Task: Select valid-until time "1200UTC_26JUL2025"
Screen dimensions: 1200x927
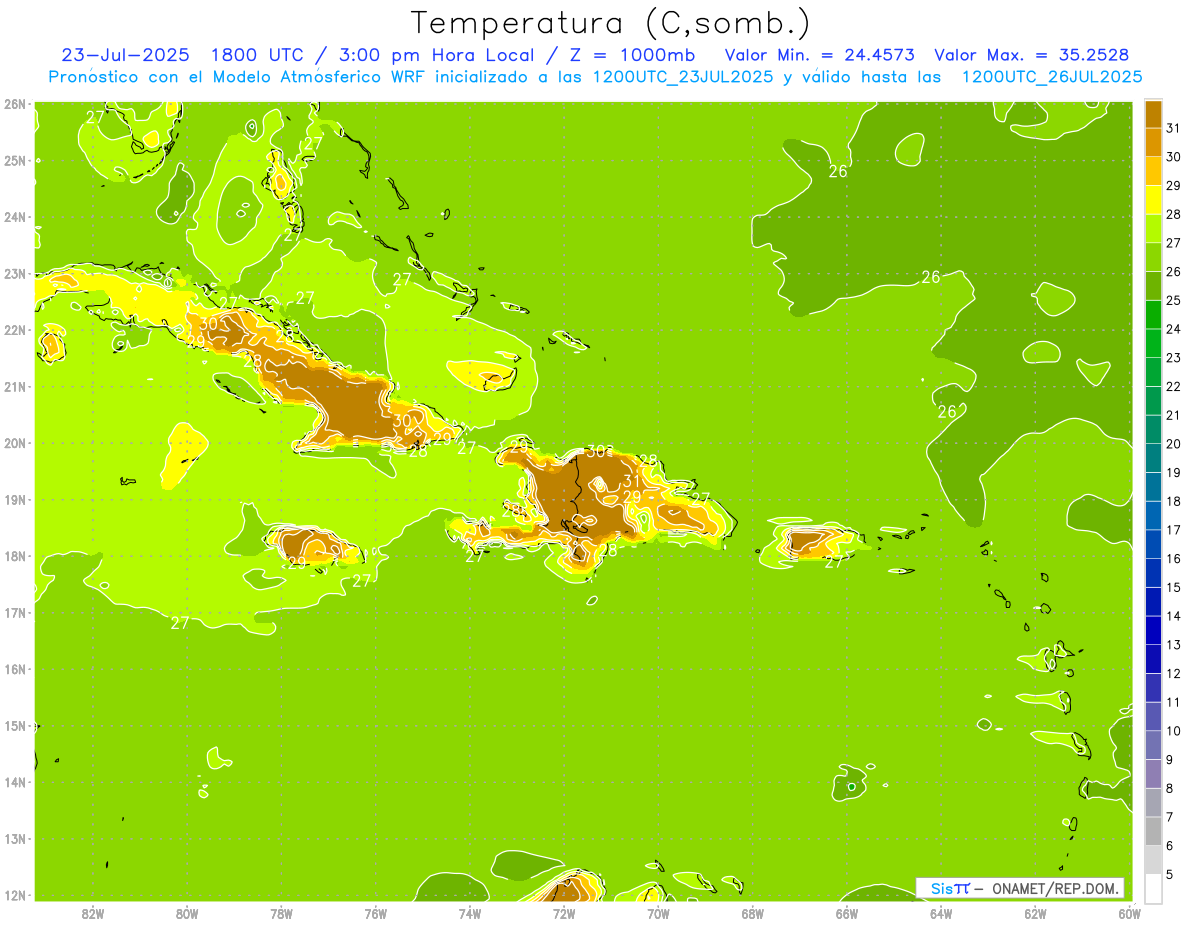Action: click(1052, 77)
